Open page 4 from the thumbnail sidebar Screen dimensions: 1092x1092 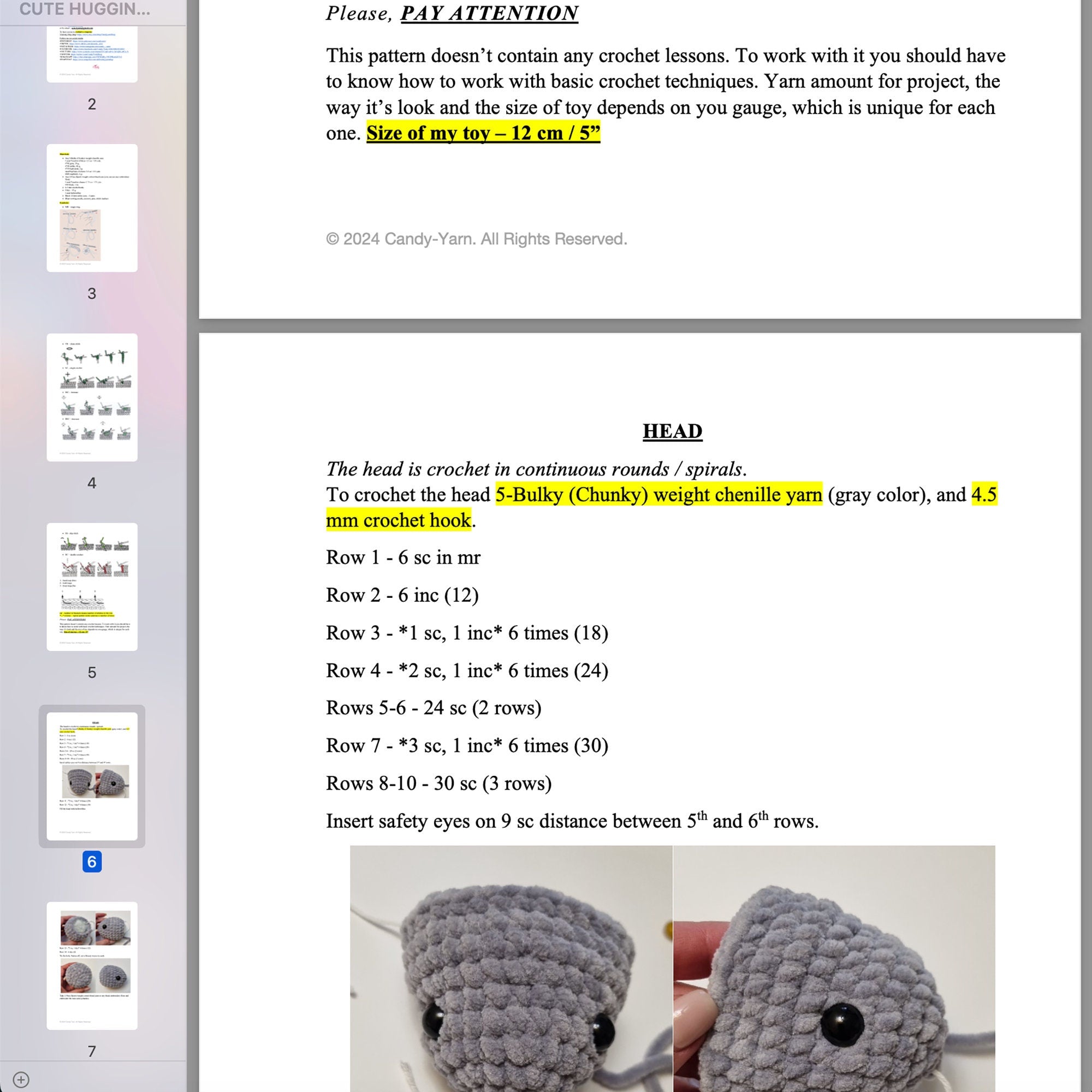click(92, 399)
